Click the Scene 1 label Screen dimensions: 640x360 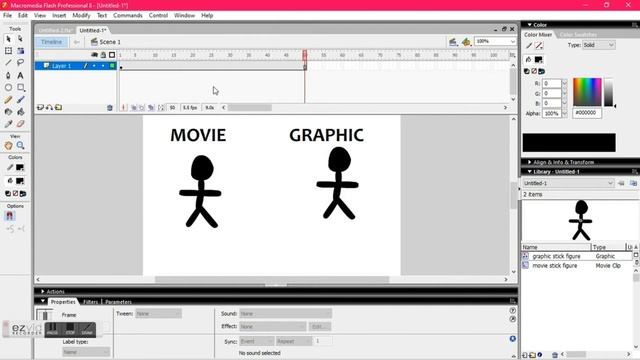pos(110,42)
